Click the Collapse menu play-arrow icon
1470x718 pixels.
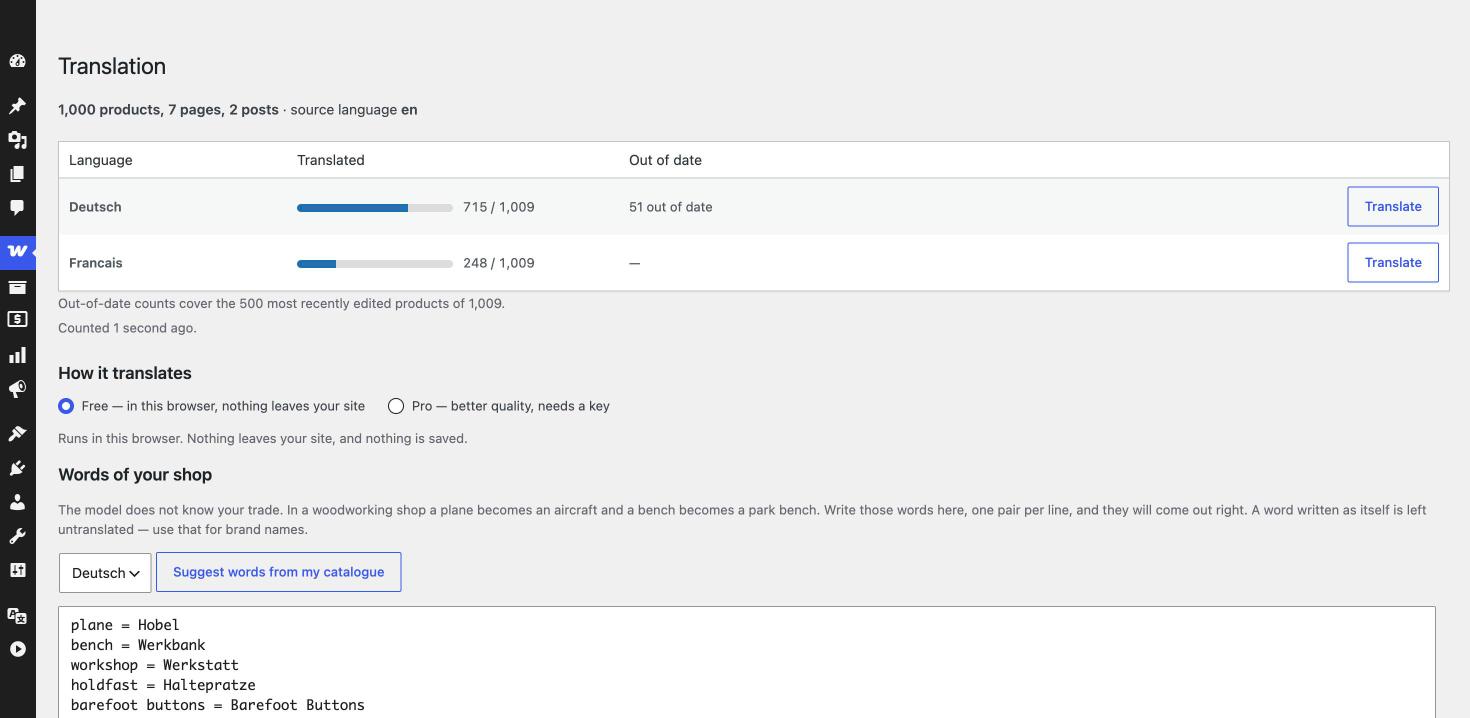tap(17, 649)
